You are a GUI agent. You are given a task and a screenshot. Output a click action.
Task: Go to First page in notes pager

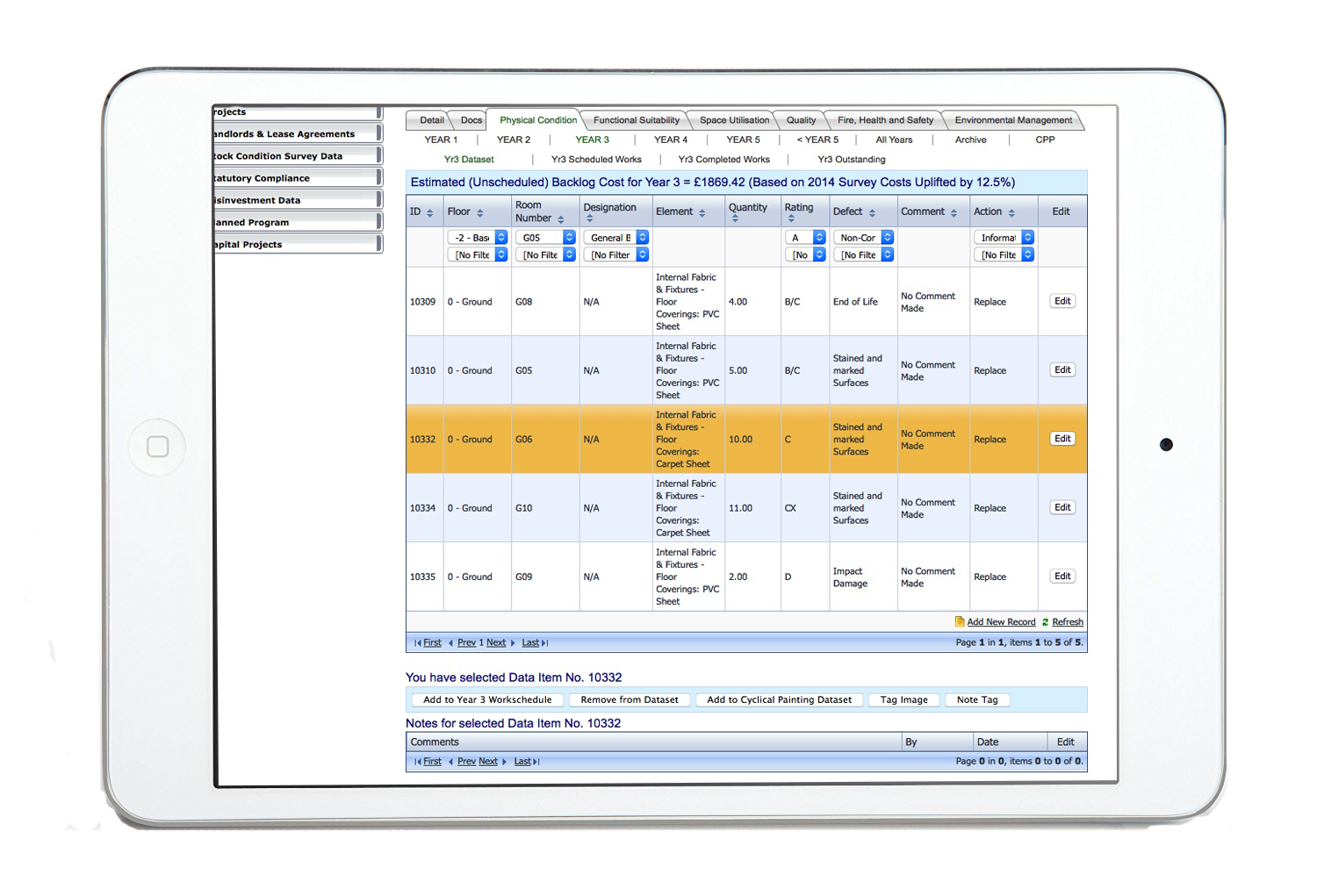[432, 762]
